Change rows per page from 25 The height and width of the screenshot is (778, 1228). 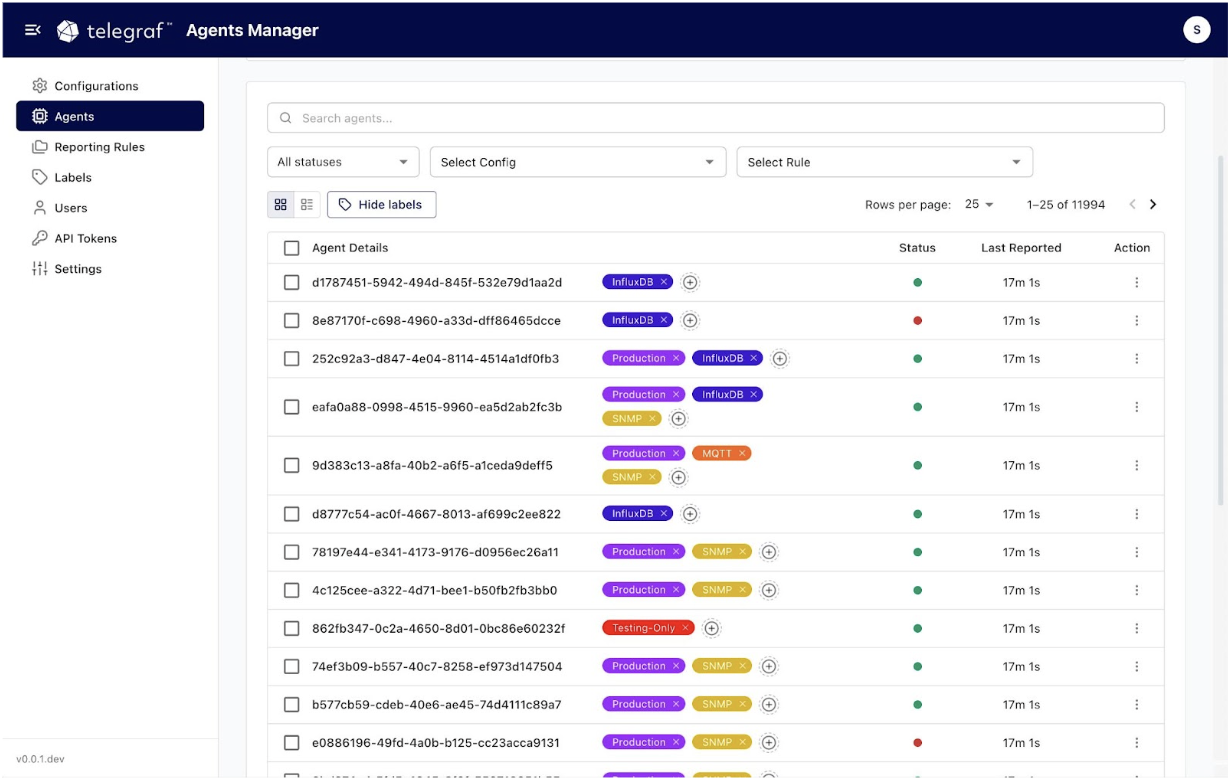(979, 204)
